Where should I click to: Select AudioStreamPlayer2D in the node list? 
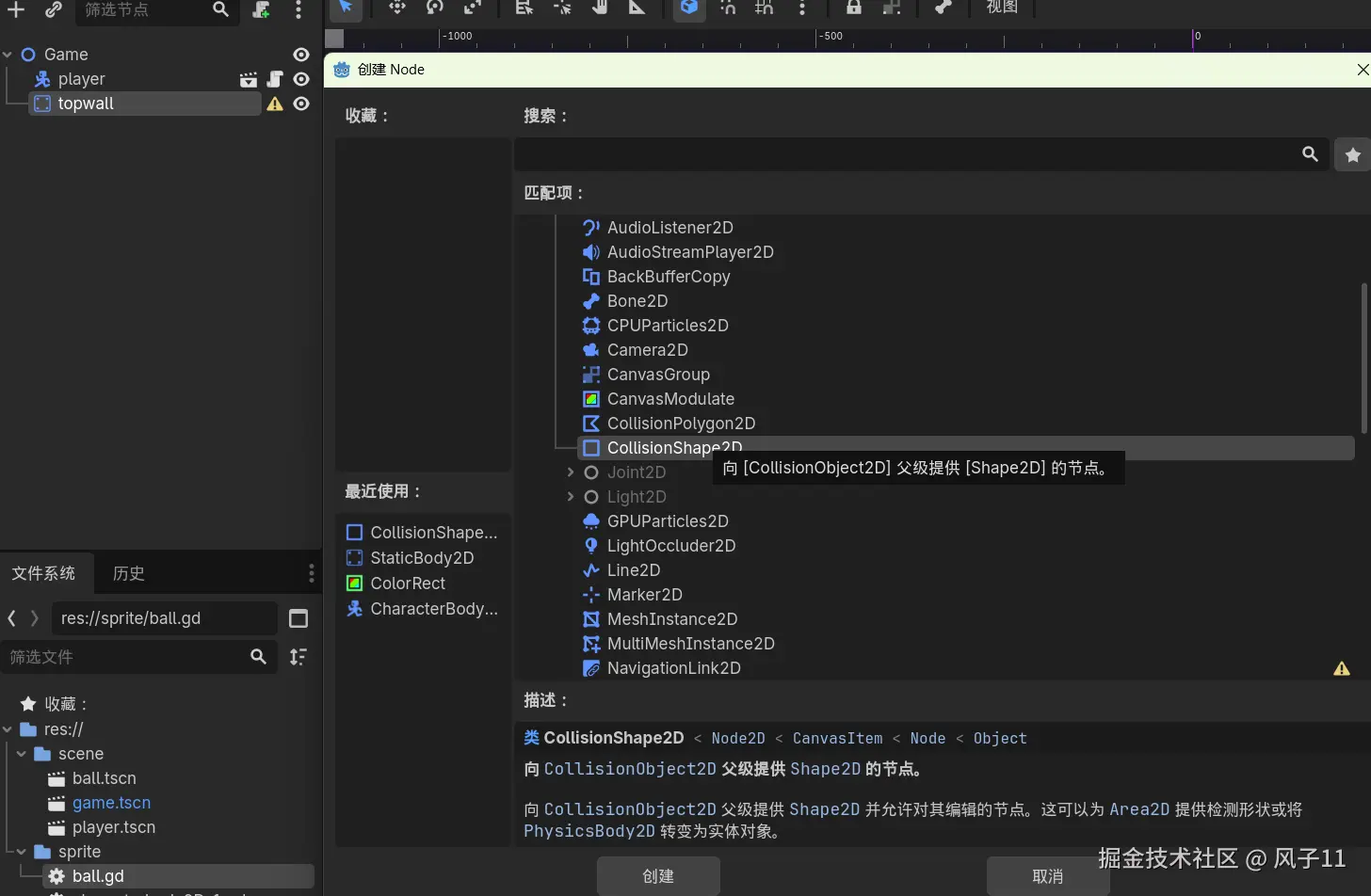pyautogui.click(x=690, y=252)
